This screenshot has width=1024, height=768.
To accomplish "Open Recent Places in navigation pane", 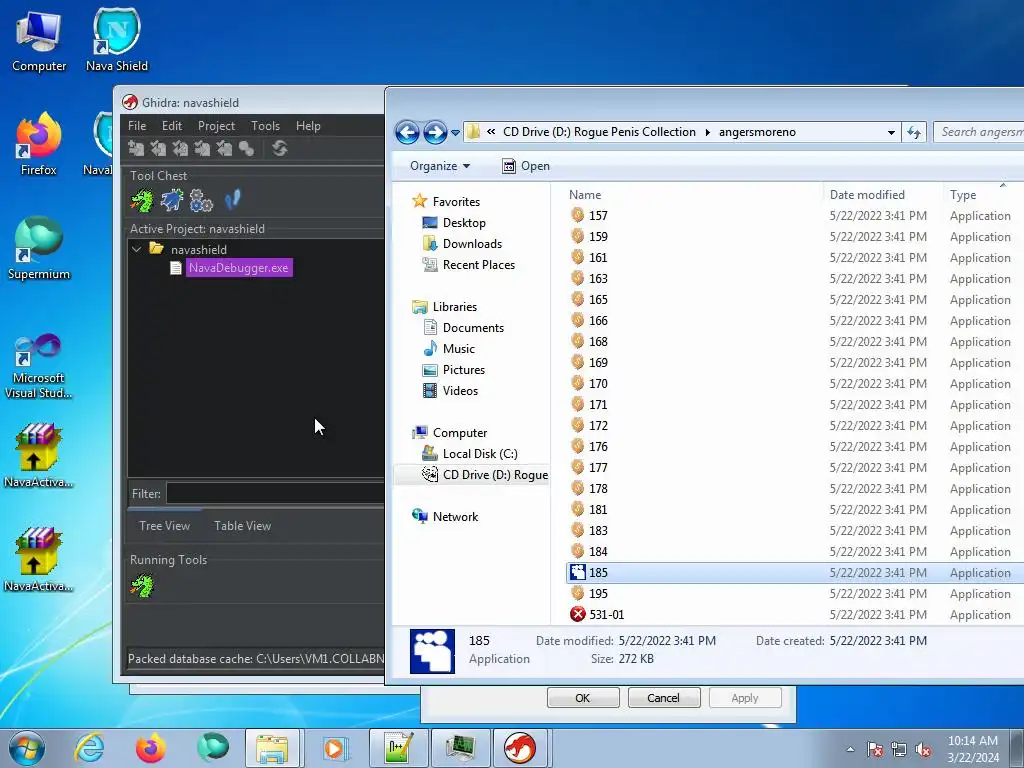I will point(479,264).
